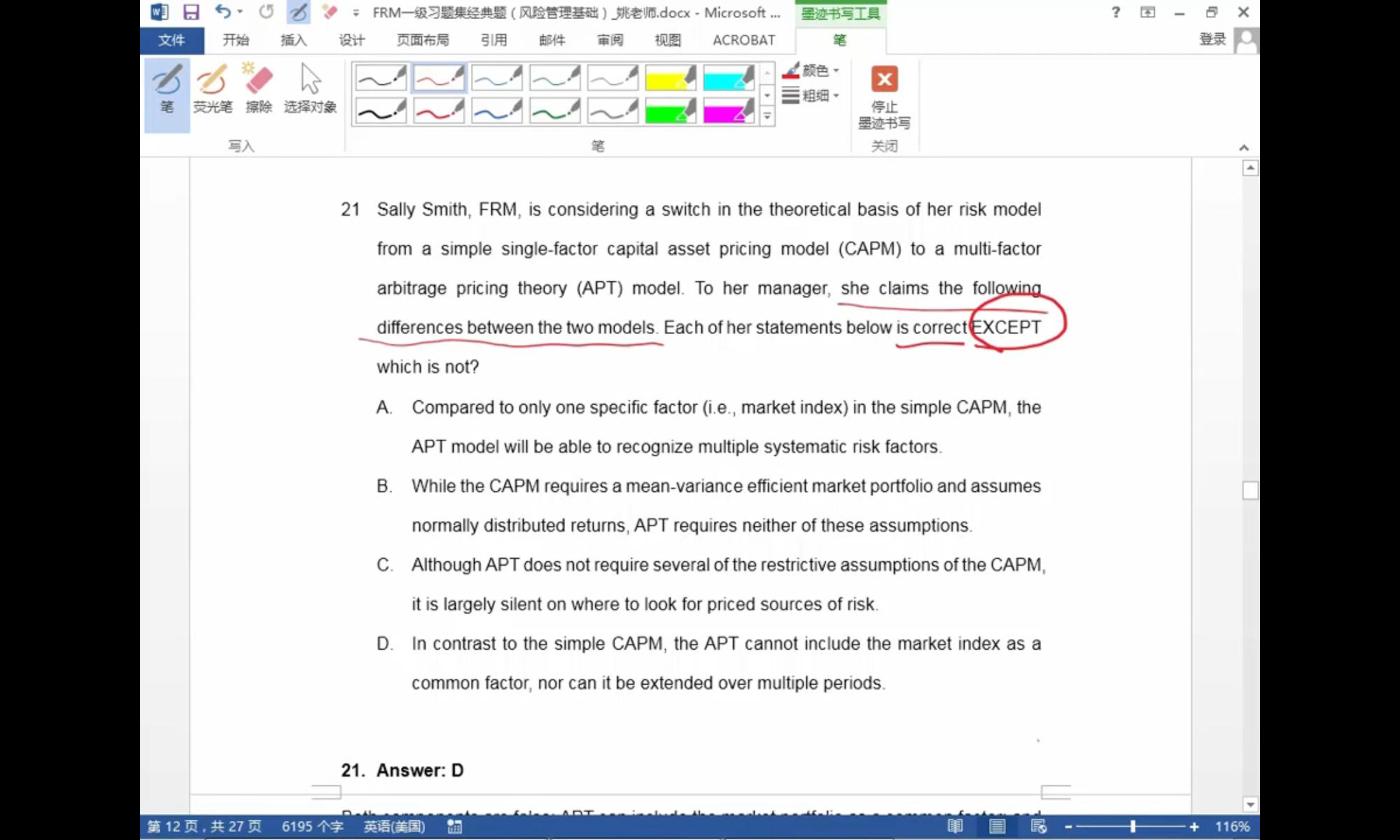
Task: Switch to the ACROBAT ribbon tab
Action: pyautogui.click(x=743, y=41)
